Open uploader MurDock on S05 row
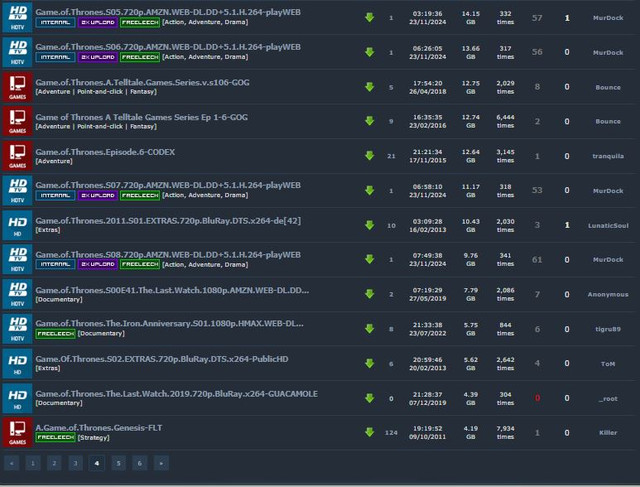The height and width of the screenshot is (487, 640). (608, 18)
